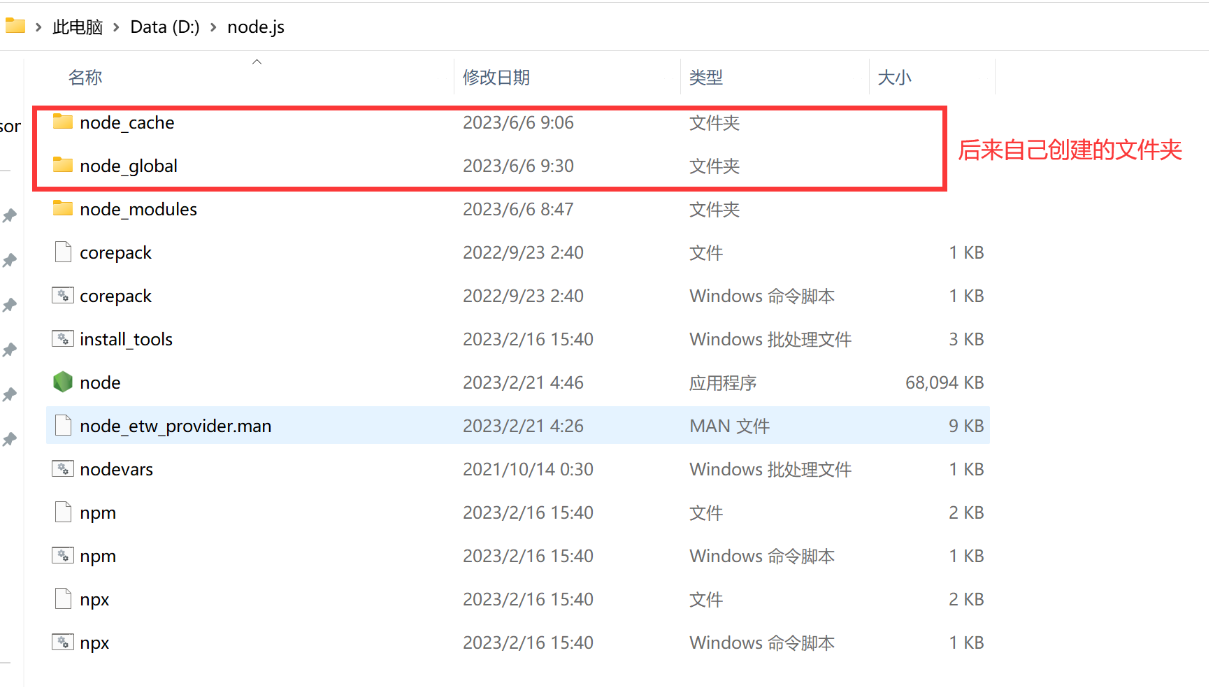Sort by 类型 column header
Viewport: 1209px width, 687px height.
click(706, 77)
